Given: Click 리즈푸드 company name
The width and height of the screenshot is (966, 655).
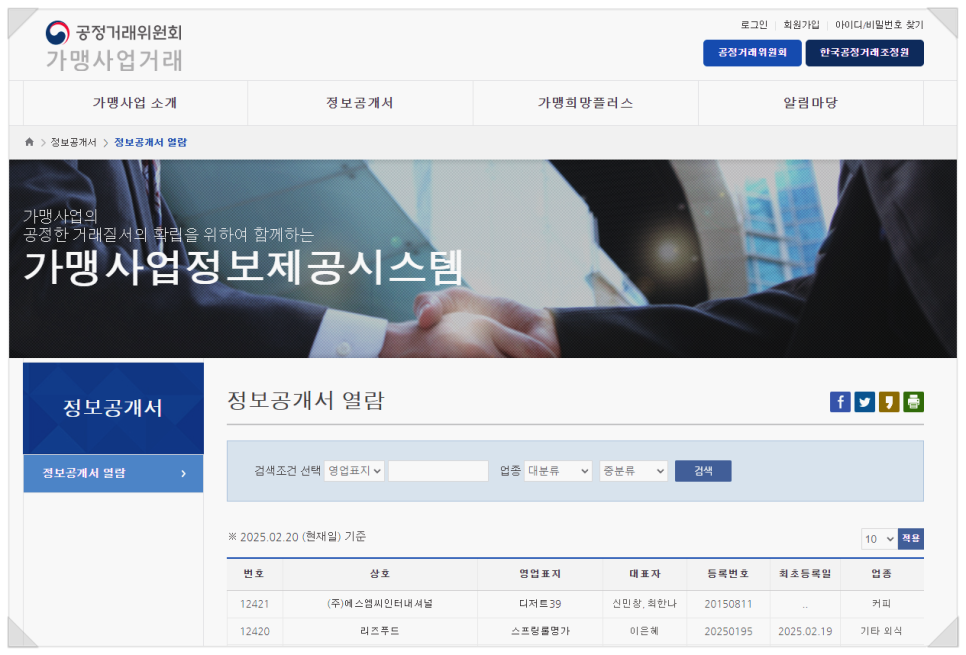Looking at the screenshot, I should coord(380,631).
